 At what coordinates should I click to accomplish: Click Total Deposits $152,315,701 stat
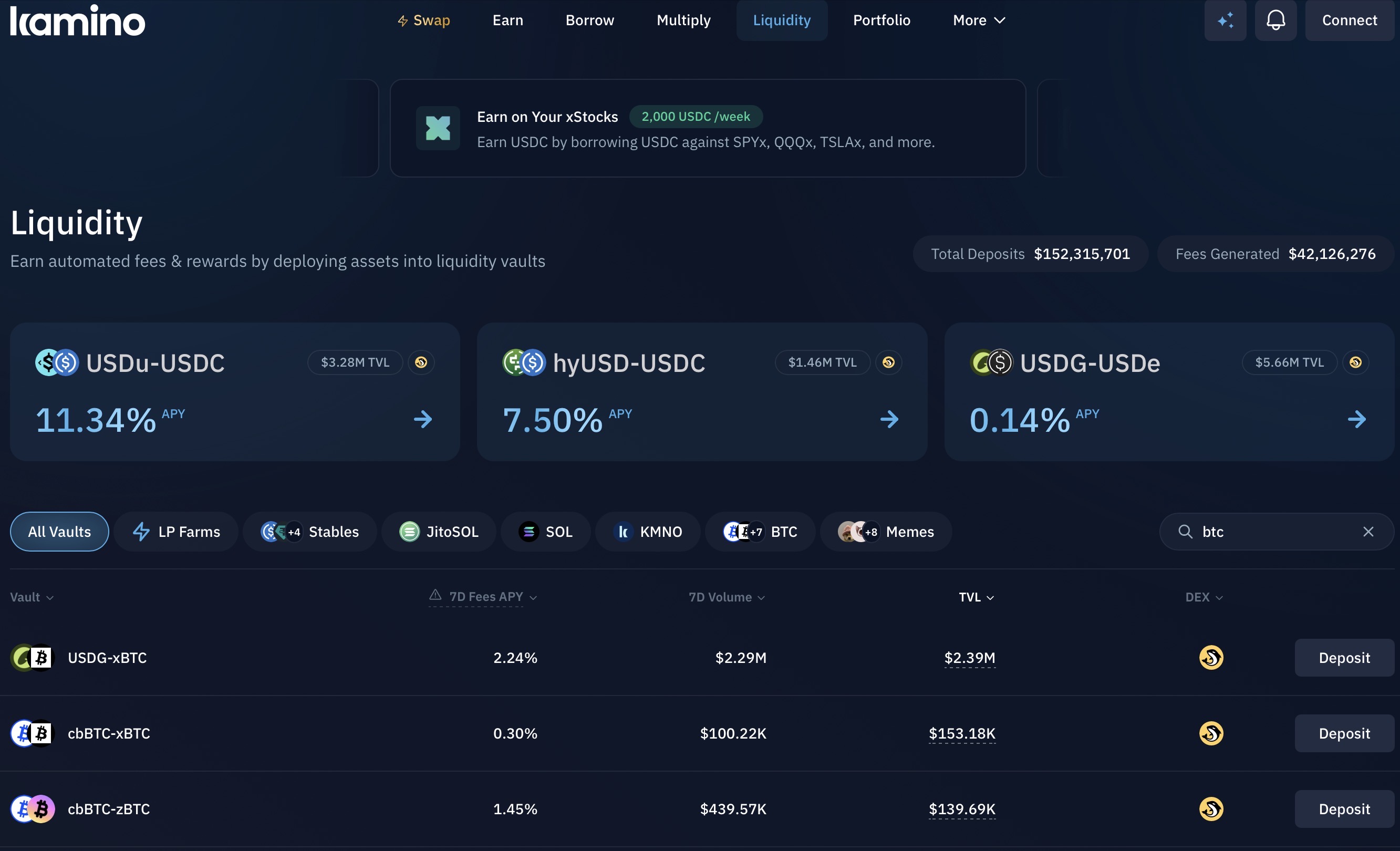coord(1030,254)
